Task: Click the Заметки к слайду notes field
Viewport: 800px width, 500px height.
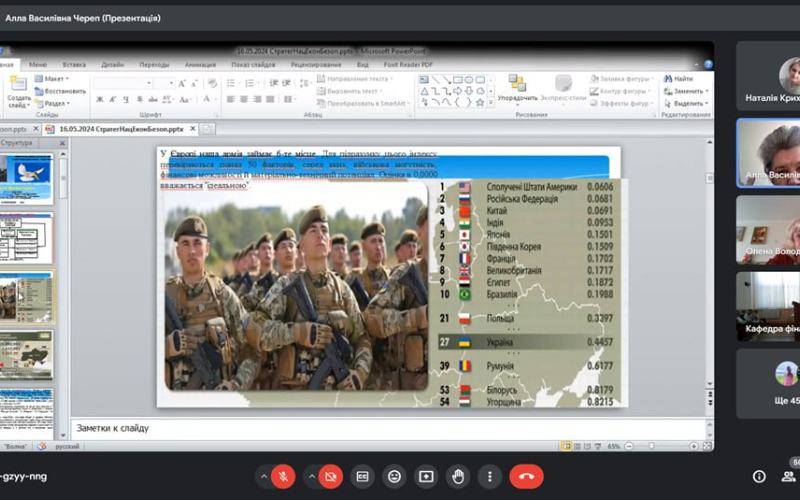Action: 388,429
